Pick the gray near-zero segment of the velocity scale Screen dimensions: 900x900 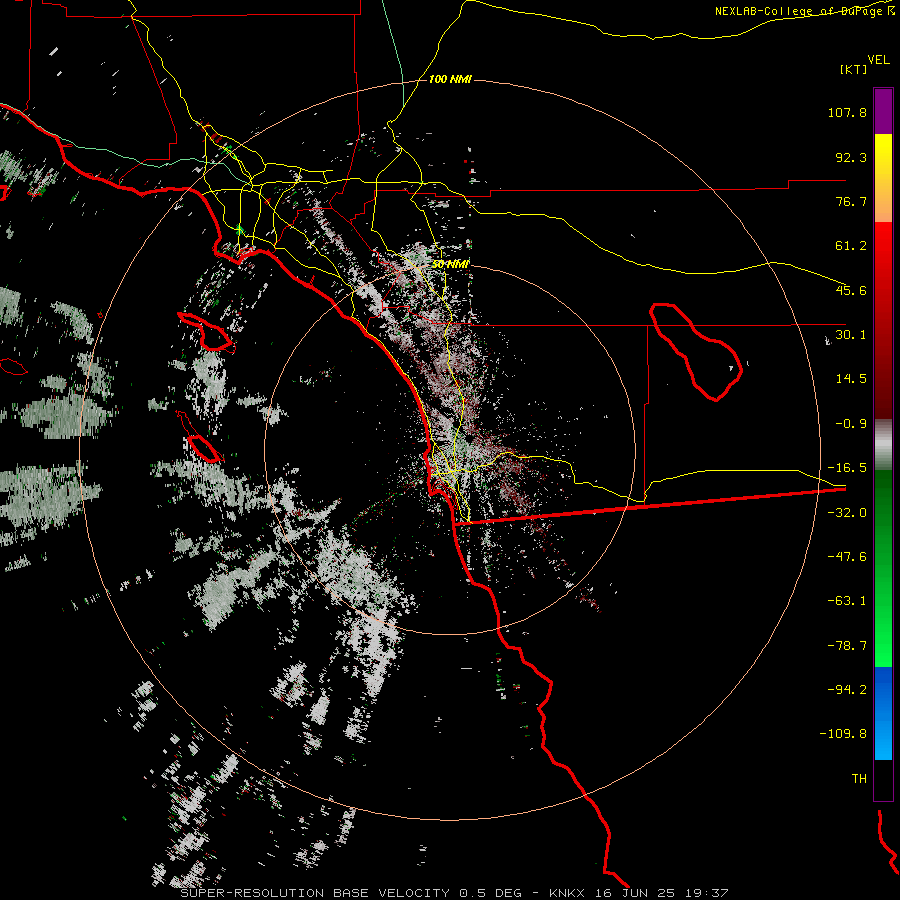point(883,445)
